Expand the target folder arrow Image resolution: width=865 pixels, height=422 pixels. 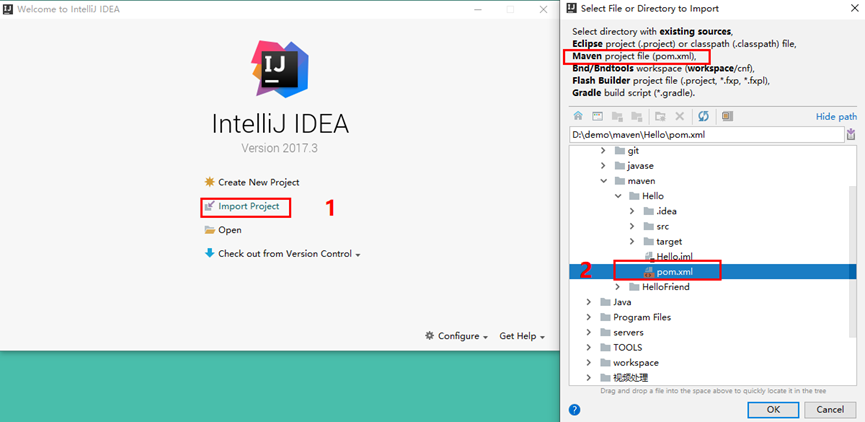(632, 242)
